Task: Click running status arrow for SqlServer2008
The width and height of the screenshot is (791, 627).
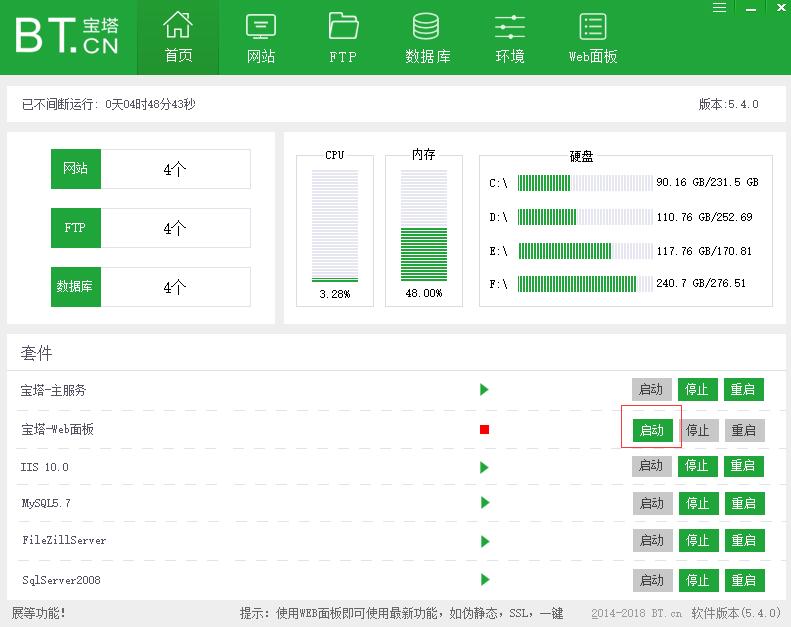Action: pyautogui.click(x=485, y=580)
